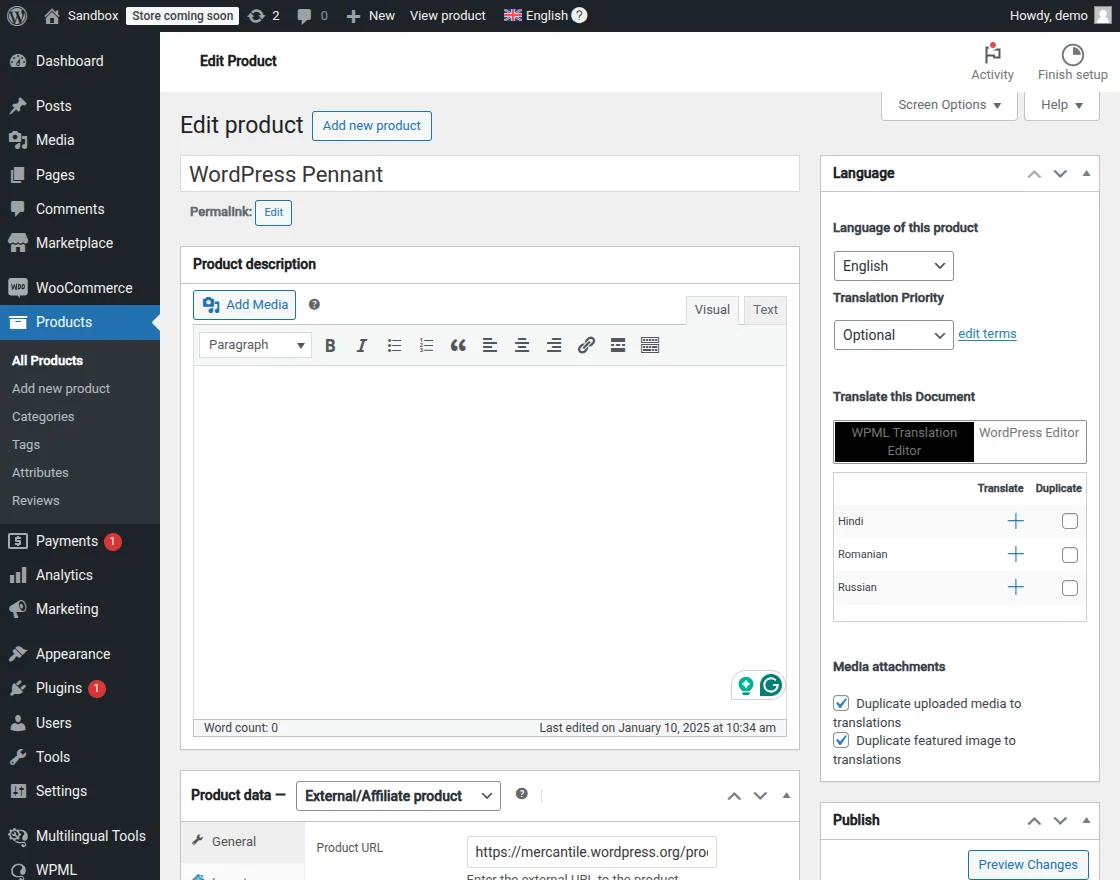Expand Screen Options panel
Screen dimensions: 1120x880
pos(949,105)
